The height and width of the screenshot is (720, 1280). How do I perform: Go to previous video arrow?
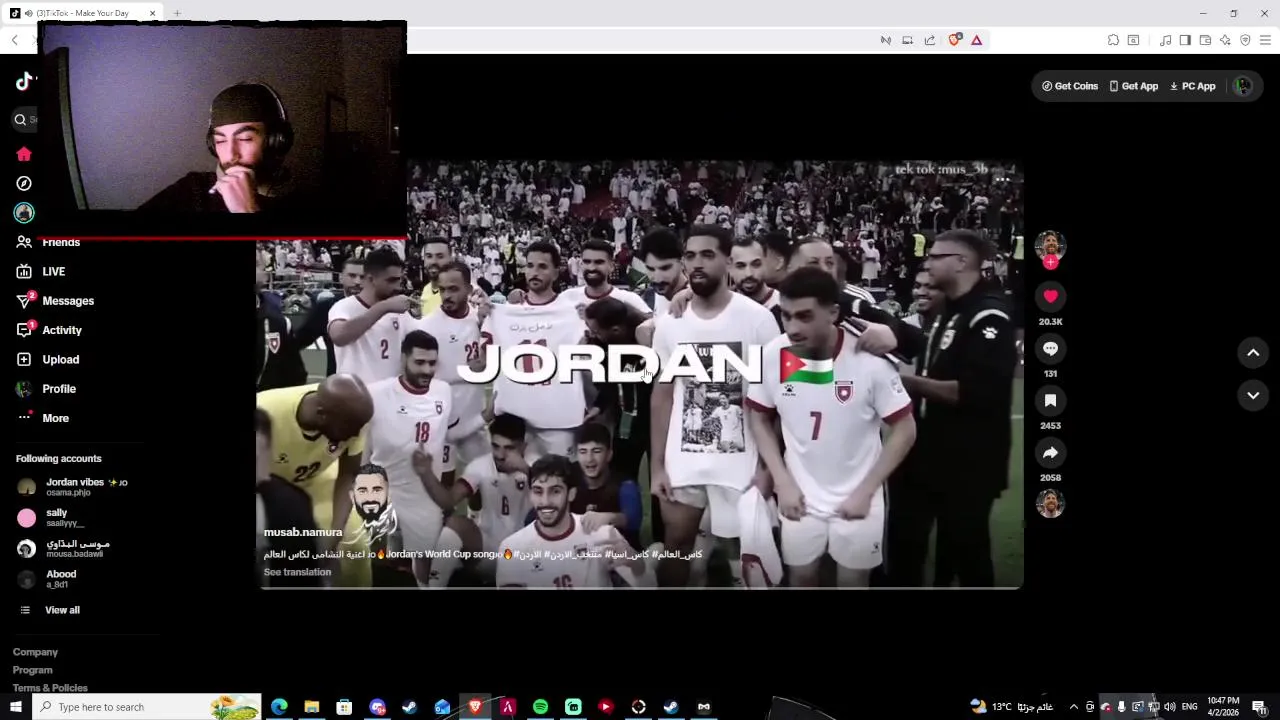[x=1253, y=352]
